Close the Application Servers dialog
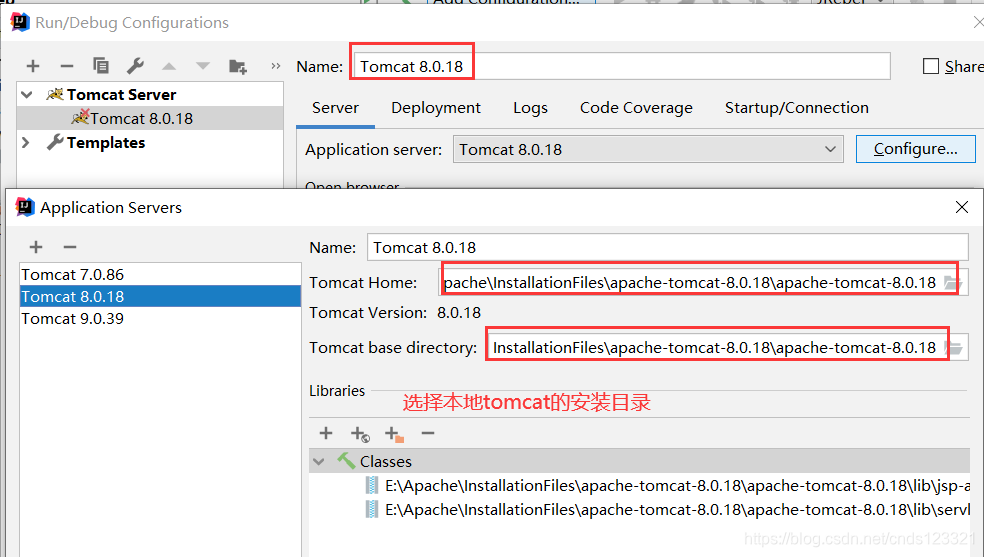 click(961, 207)
